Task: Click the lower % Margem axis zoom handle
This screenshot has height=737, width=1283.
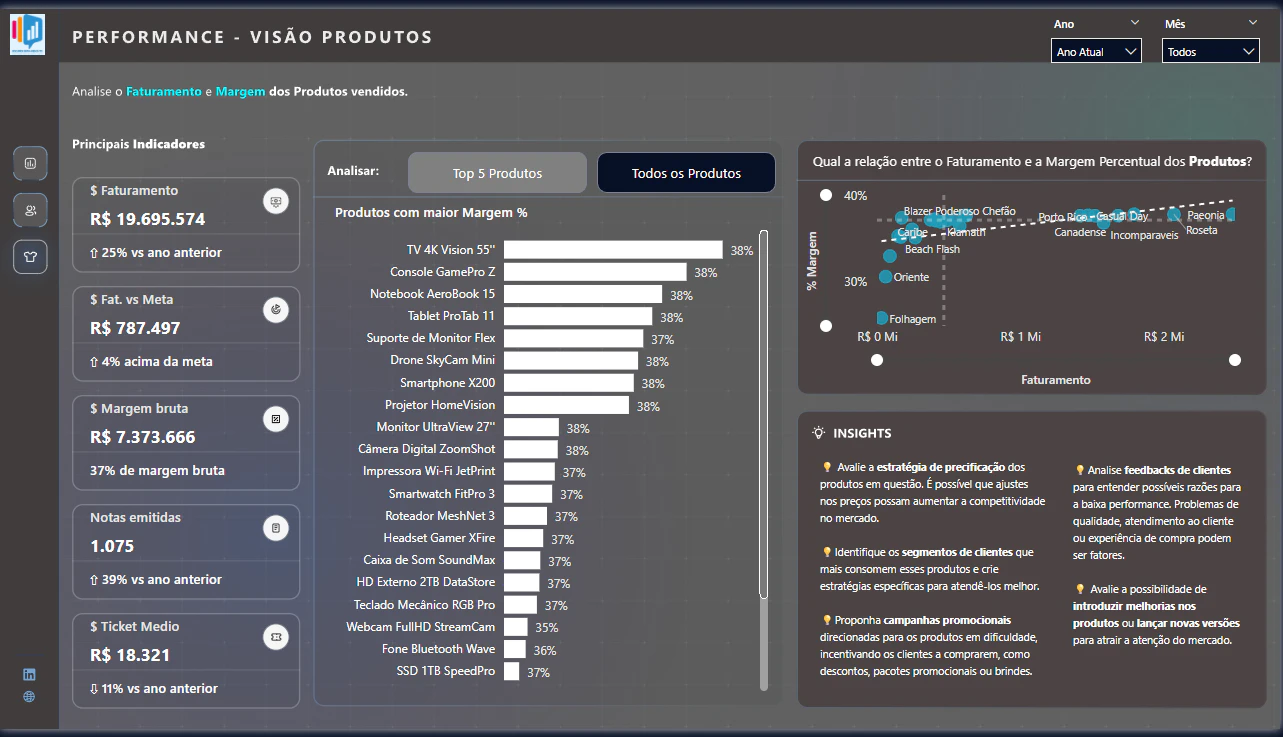Action: (826, 326)
